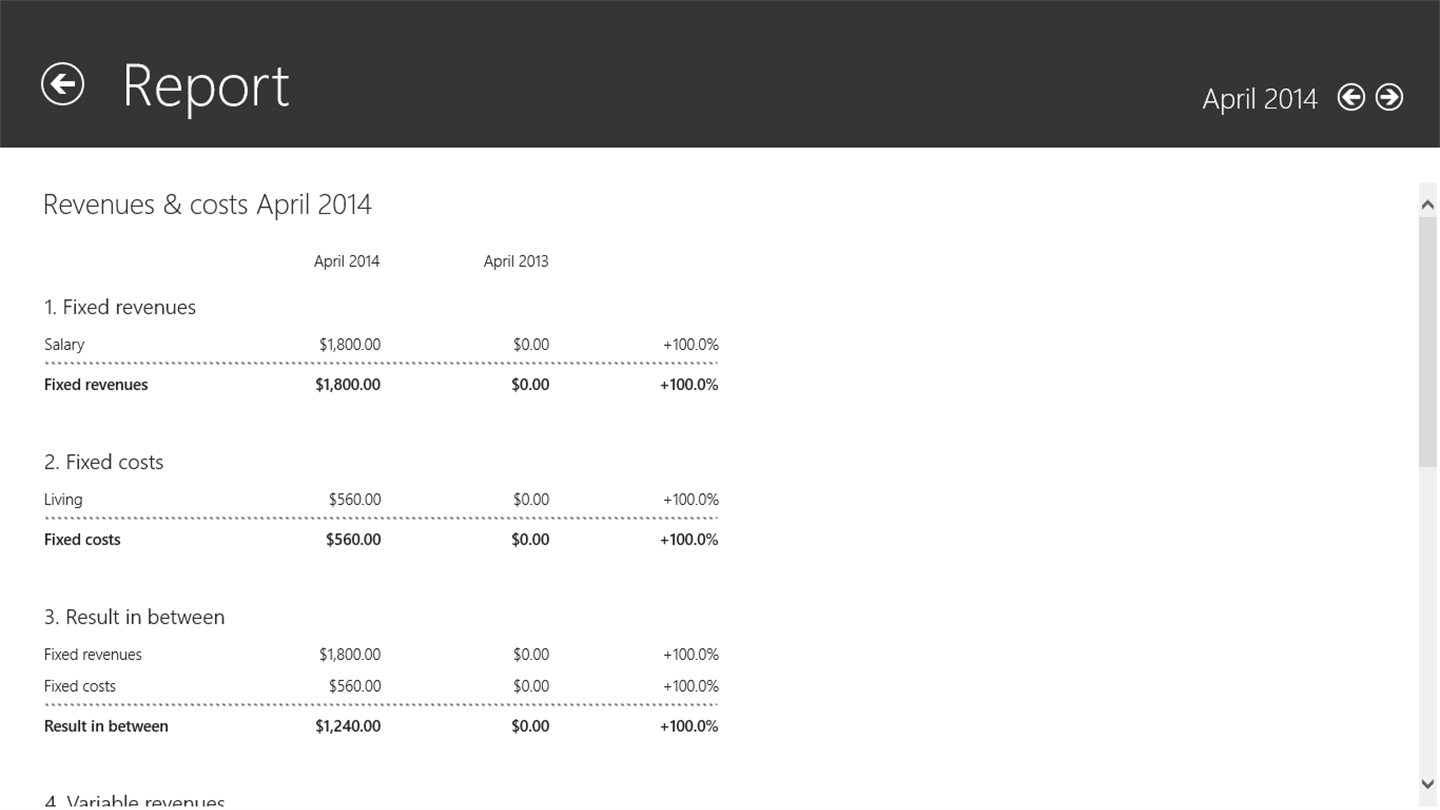Click the Living row label

click(63, 499)
